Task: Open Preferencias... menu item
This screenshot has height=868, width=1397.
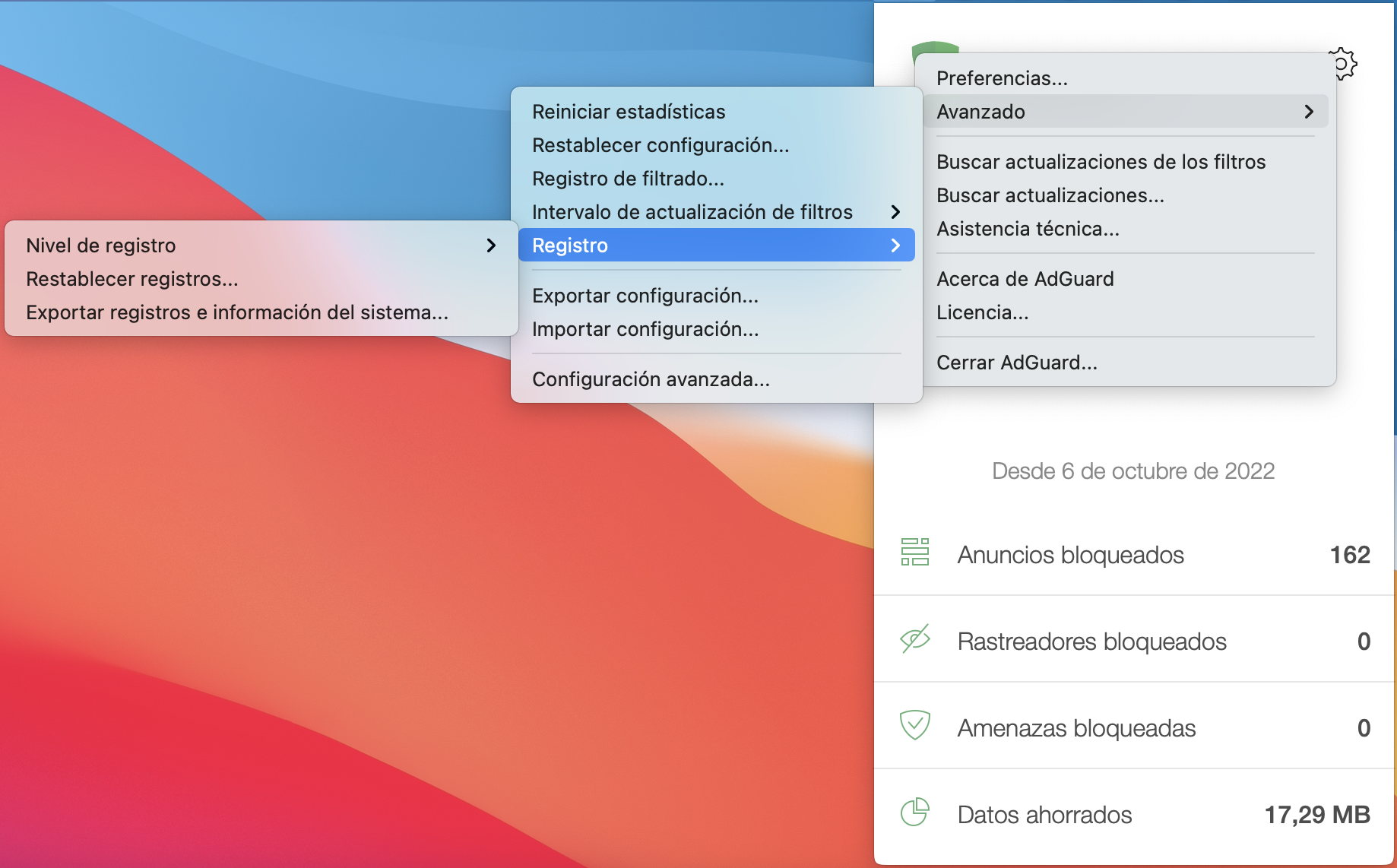Action: 1125,78
